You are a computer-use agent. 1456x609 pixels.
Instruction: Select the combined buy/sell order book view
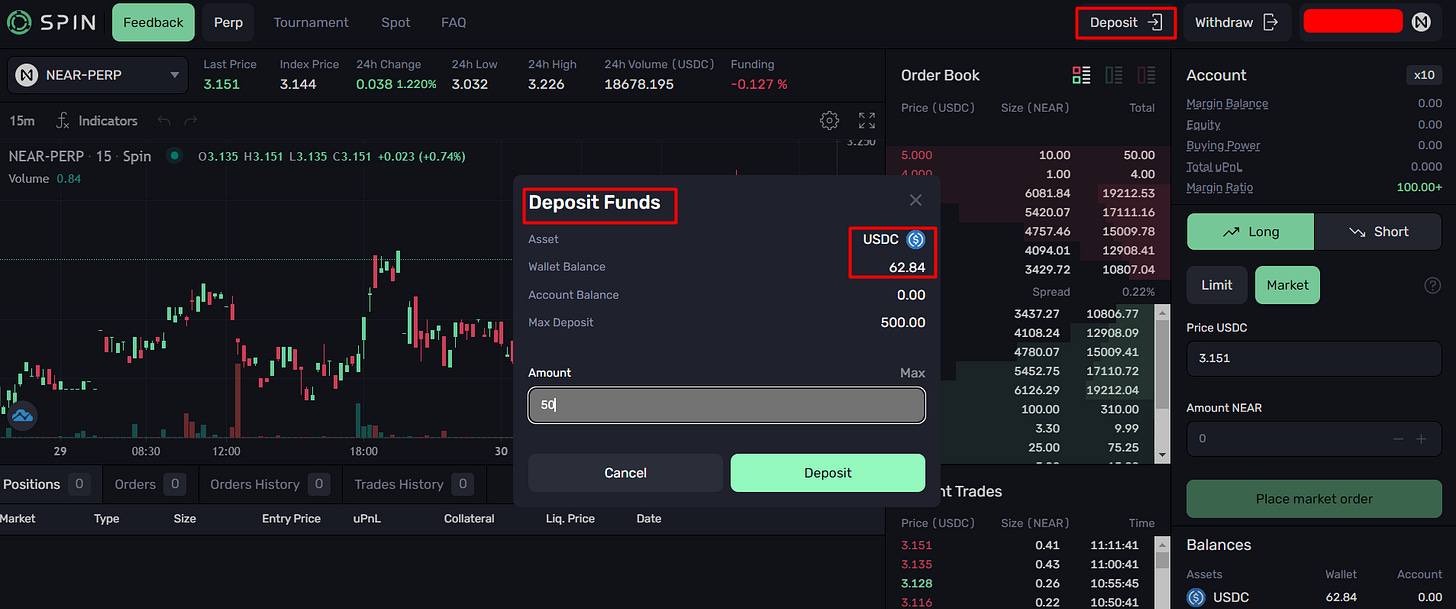[1081, 74]
